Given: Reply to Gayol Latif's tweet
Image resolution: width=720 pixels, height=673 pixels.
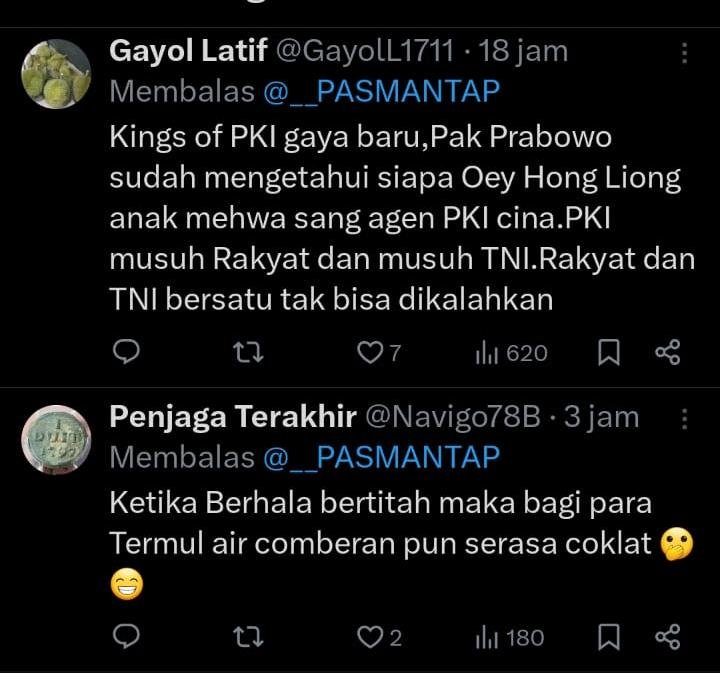Looking at the screenshot, I should pyautogui.click(x=126, y=351).
